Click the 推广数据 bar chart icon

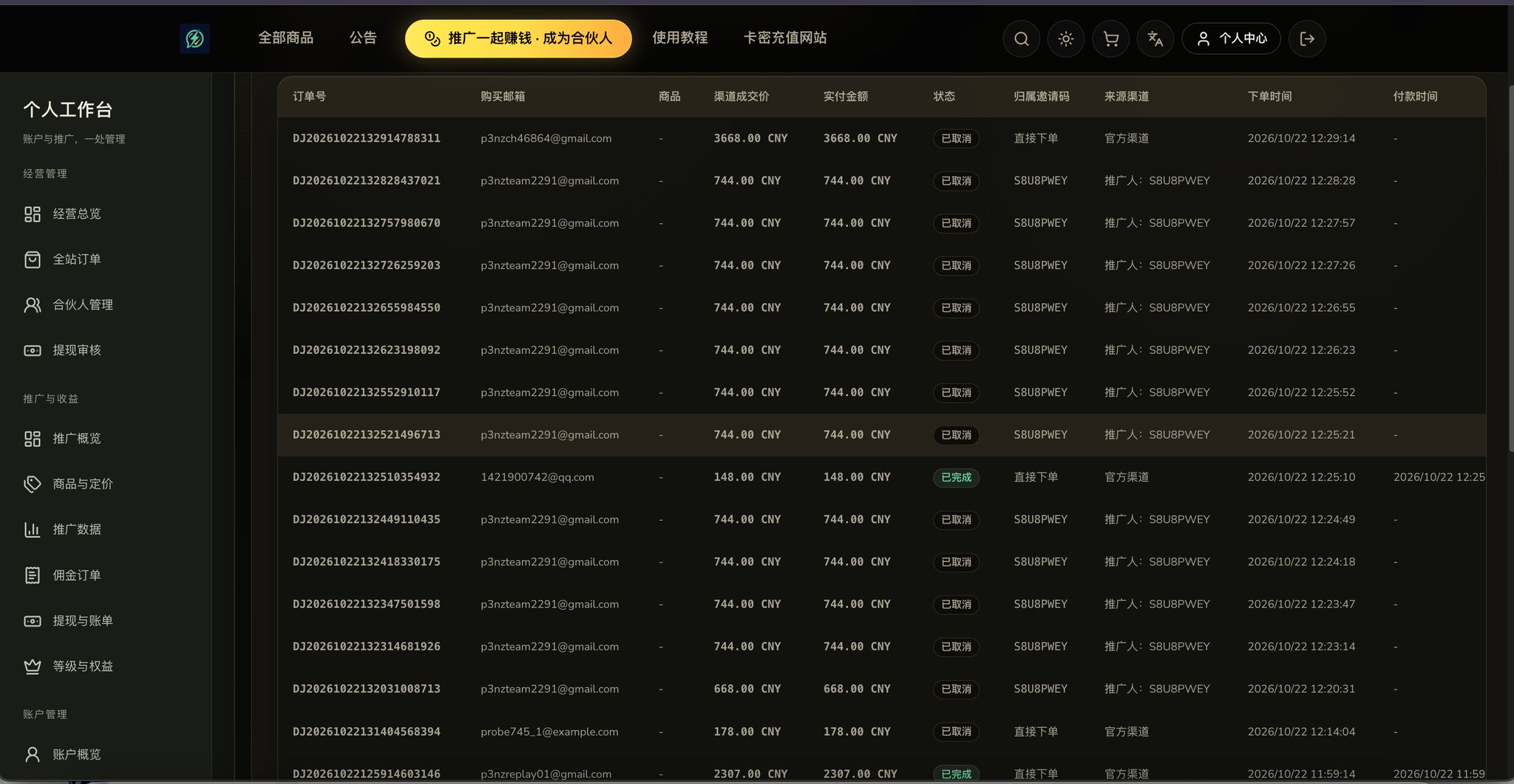(x=33, y=530)
